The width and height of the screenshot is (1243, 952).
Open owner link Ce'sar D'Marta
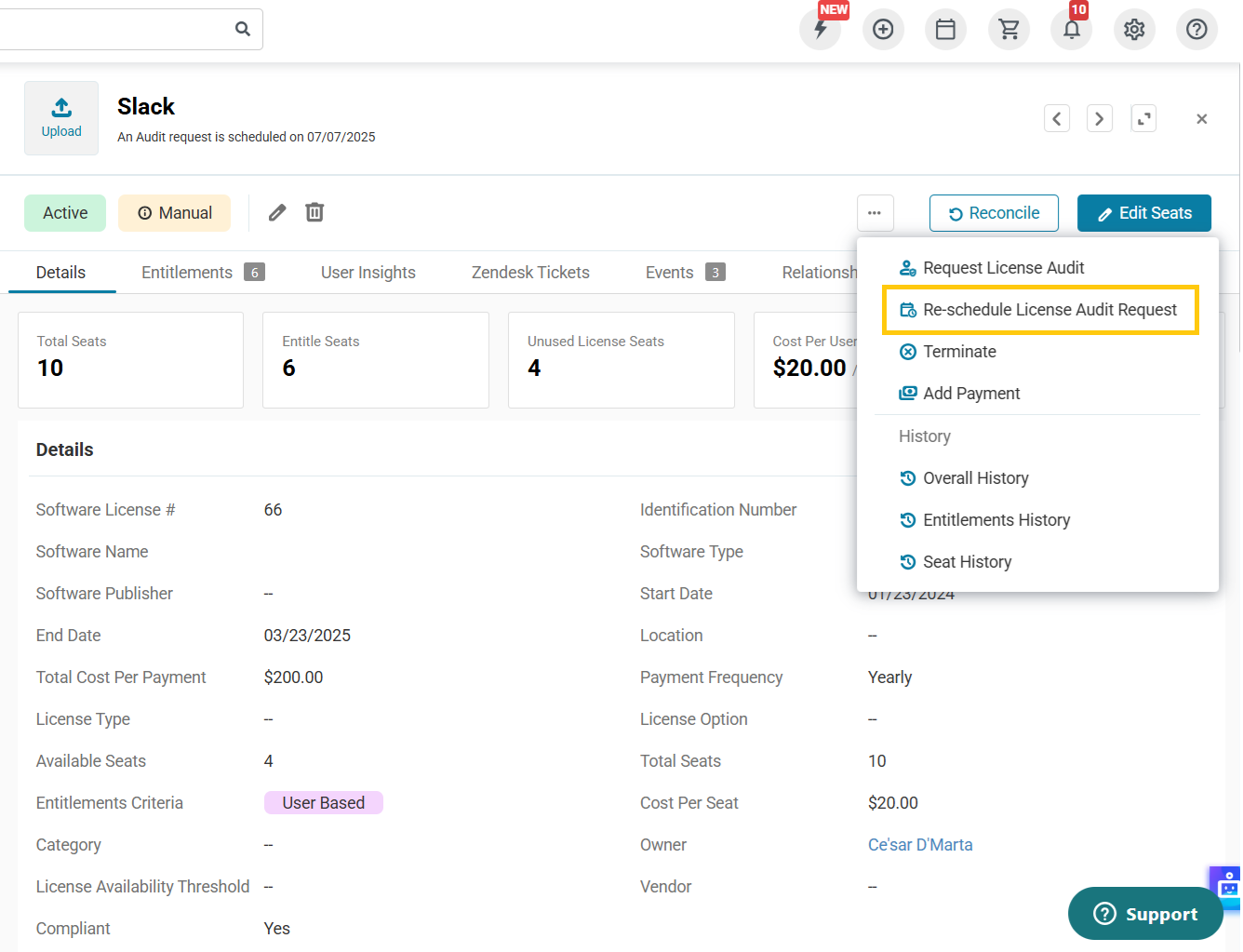(920, 845)
